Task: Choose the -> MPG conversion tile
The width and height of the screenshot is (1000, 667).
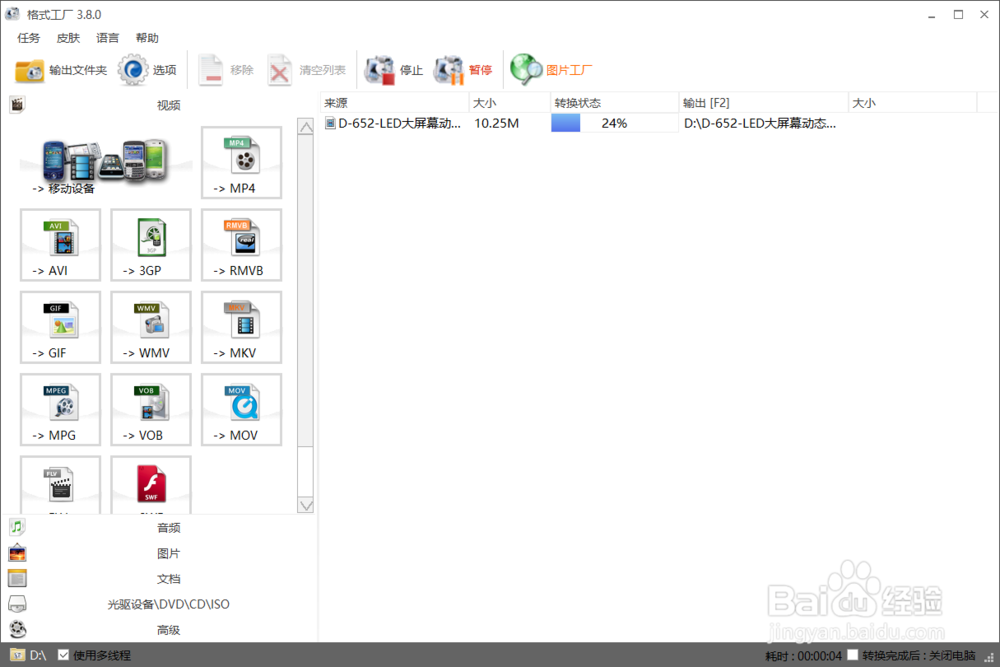Action: tap(61, 409)
